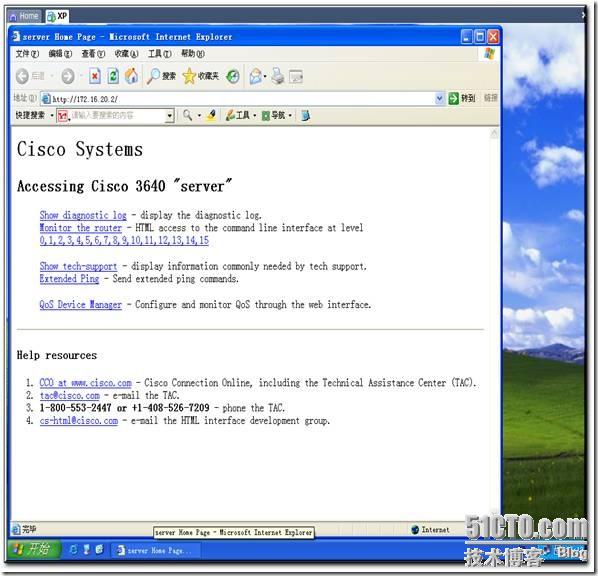Viewport: 598px width, 576px height.
Task: Expand the magnifier dropdown arrow in search bar
Action: [x=199, y=115]
